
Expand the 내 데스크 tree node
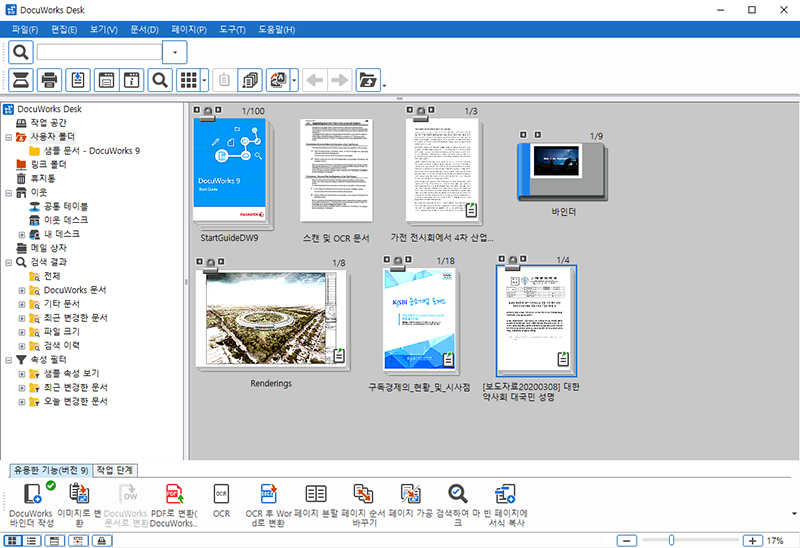(22, 235)
